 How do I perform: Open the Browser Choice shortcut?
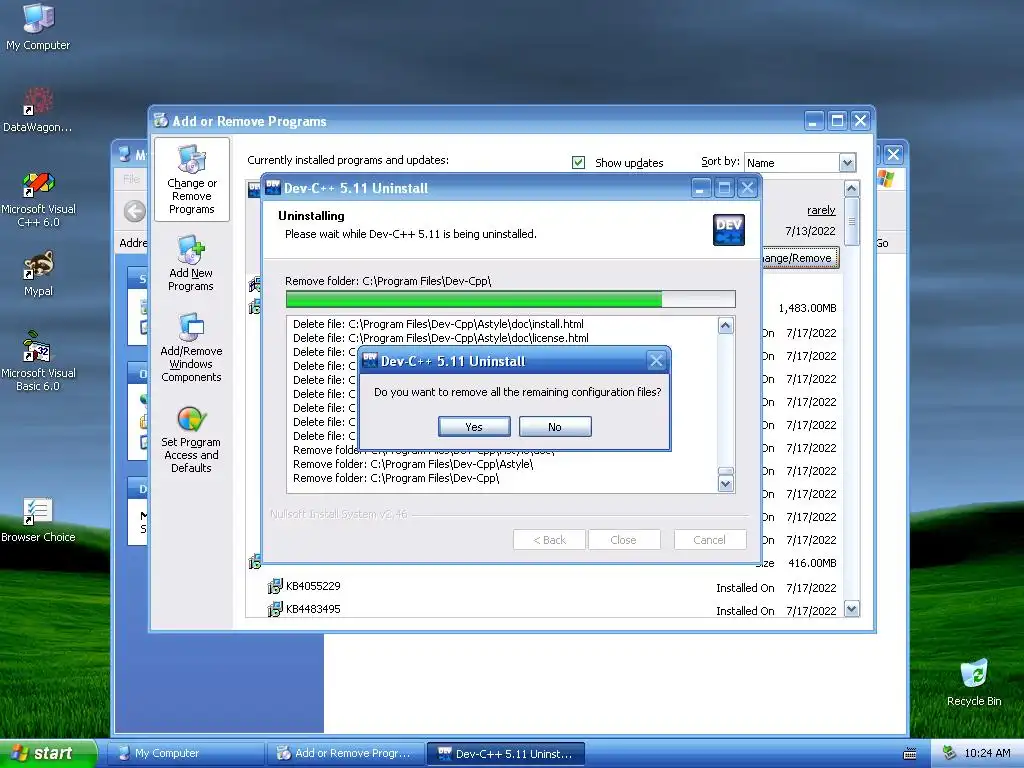[x=38, y=520]
